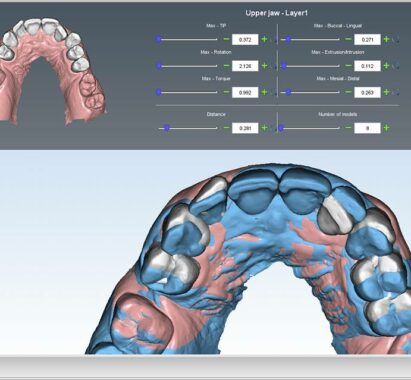Increase Max TIP value with green plus

click(264, 40)
